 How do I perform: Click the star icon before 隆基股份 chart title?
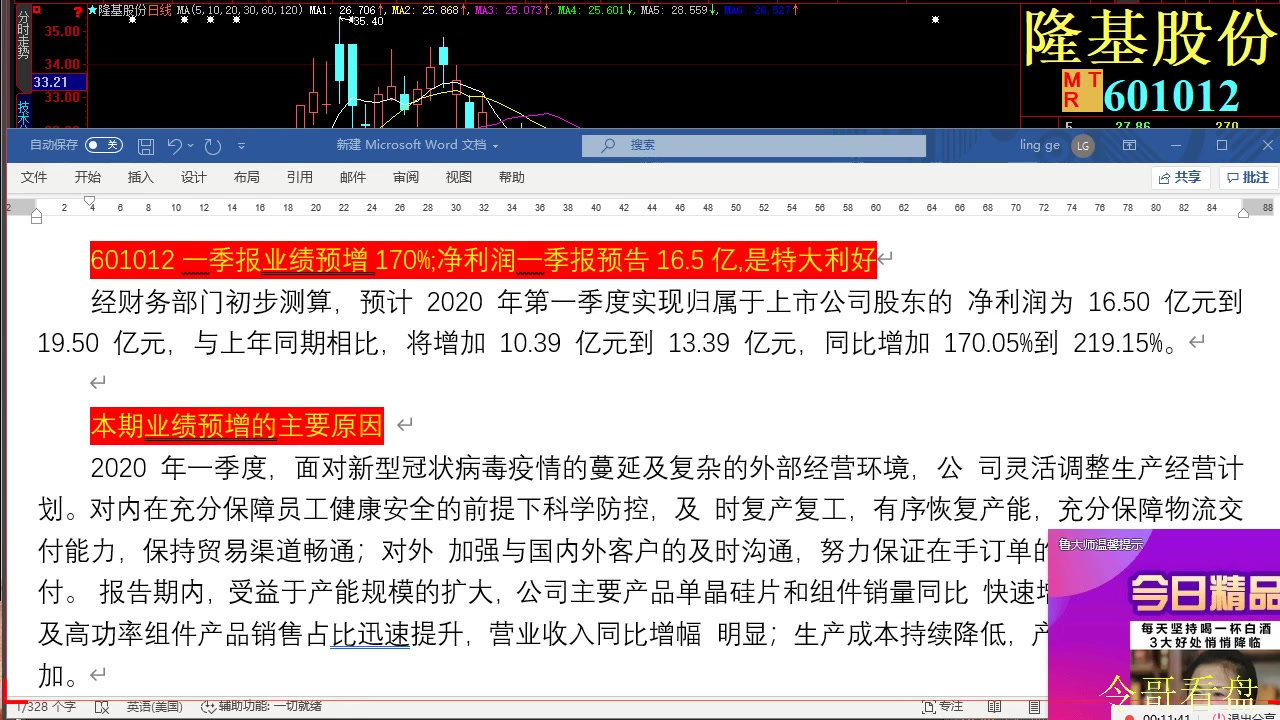[x=92, y=10]
